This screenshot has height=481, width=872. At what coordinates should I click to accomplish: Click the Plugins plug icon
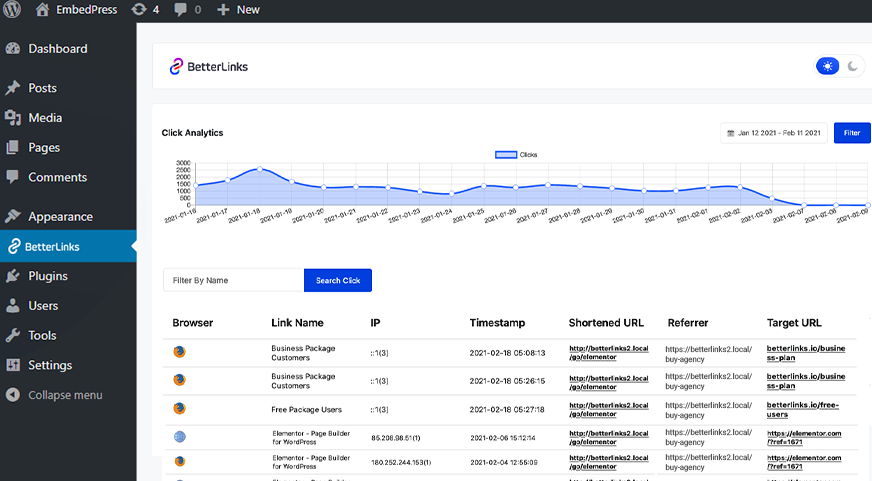[x=13, y=276]
